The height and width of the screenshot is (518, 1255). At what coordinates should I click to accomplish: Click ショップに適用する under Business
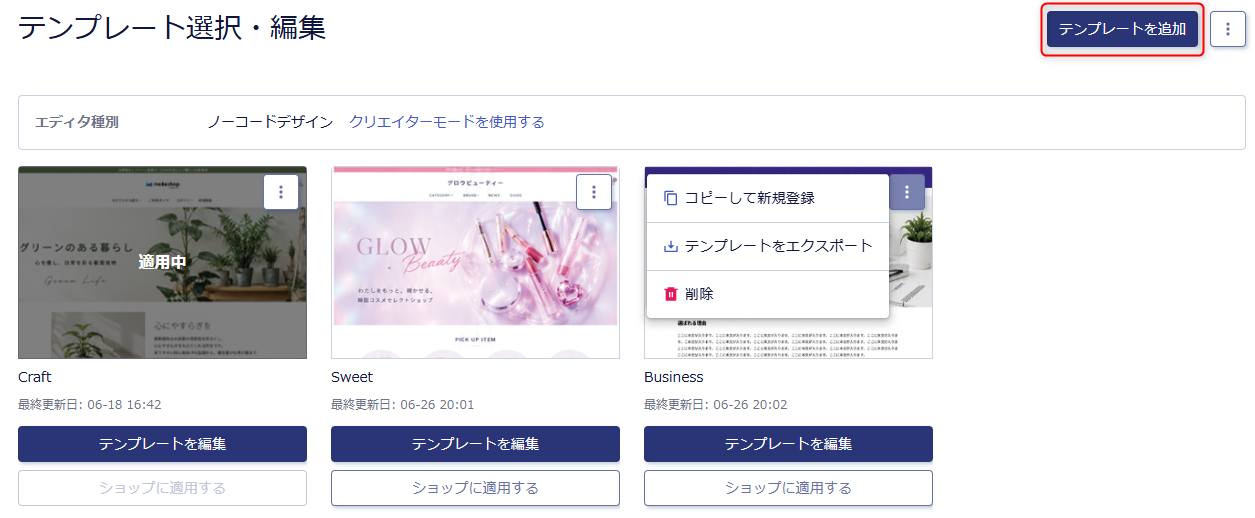[788, 488]
